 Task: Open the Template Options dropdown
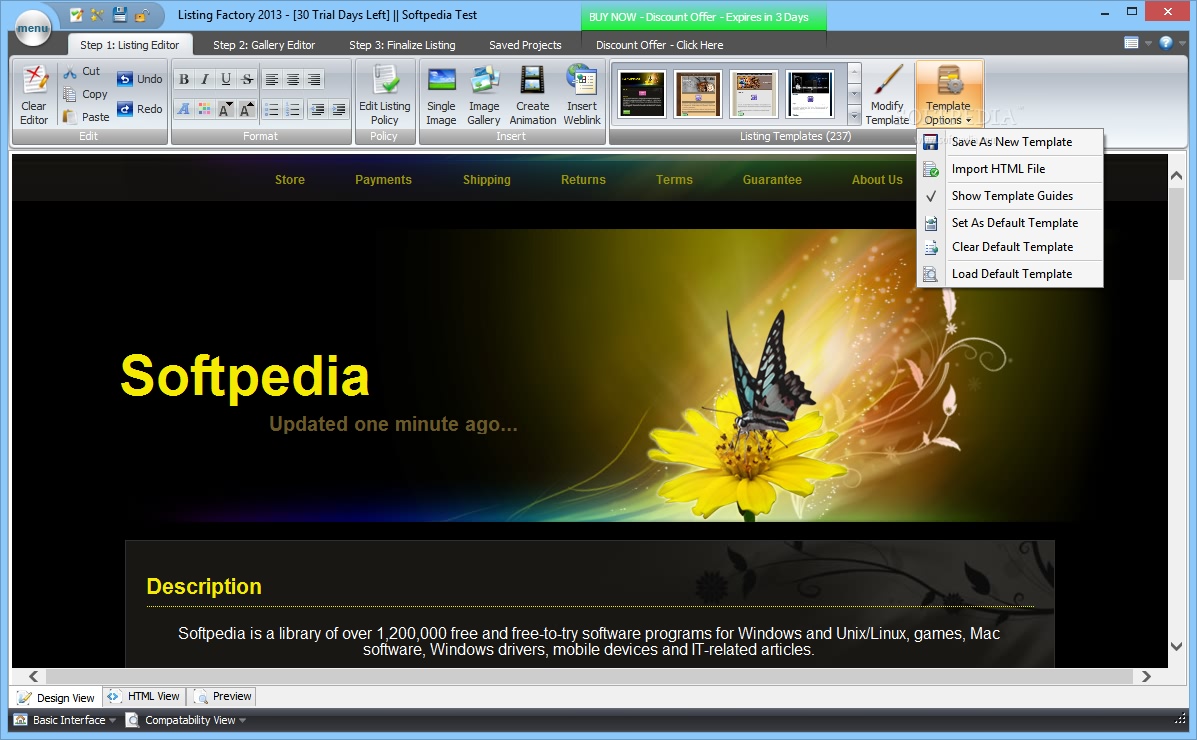pyautogui.click(x=948, y=95)
